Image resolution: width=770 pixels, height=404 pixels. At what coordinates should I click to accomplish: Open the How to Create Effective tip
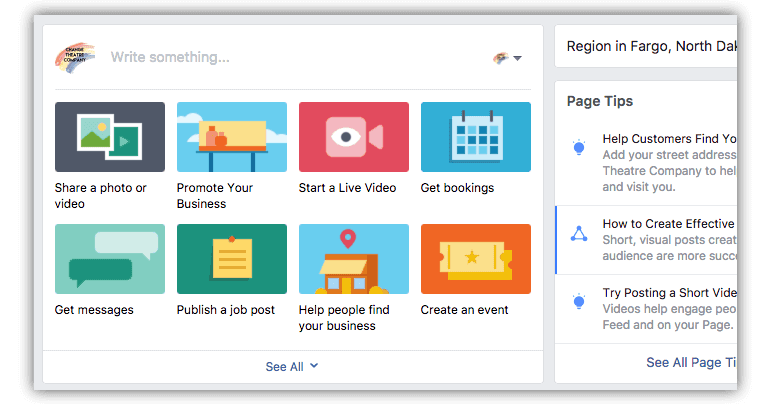(668, 224)
